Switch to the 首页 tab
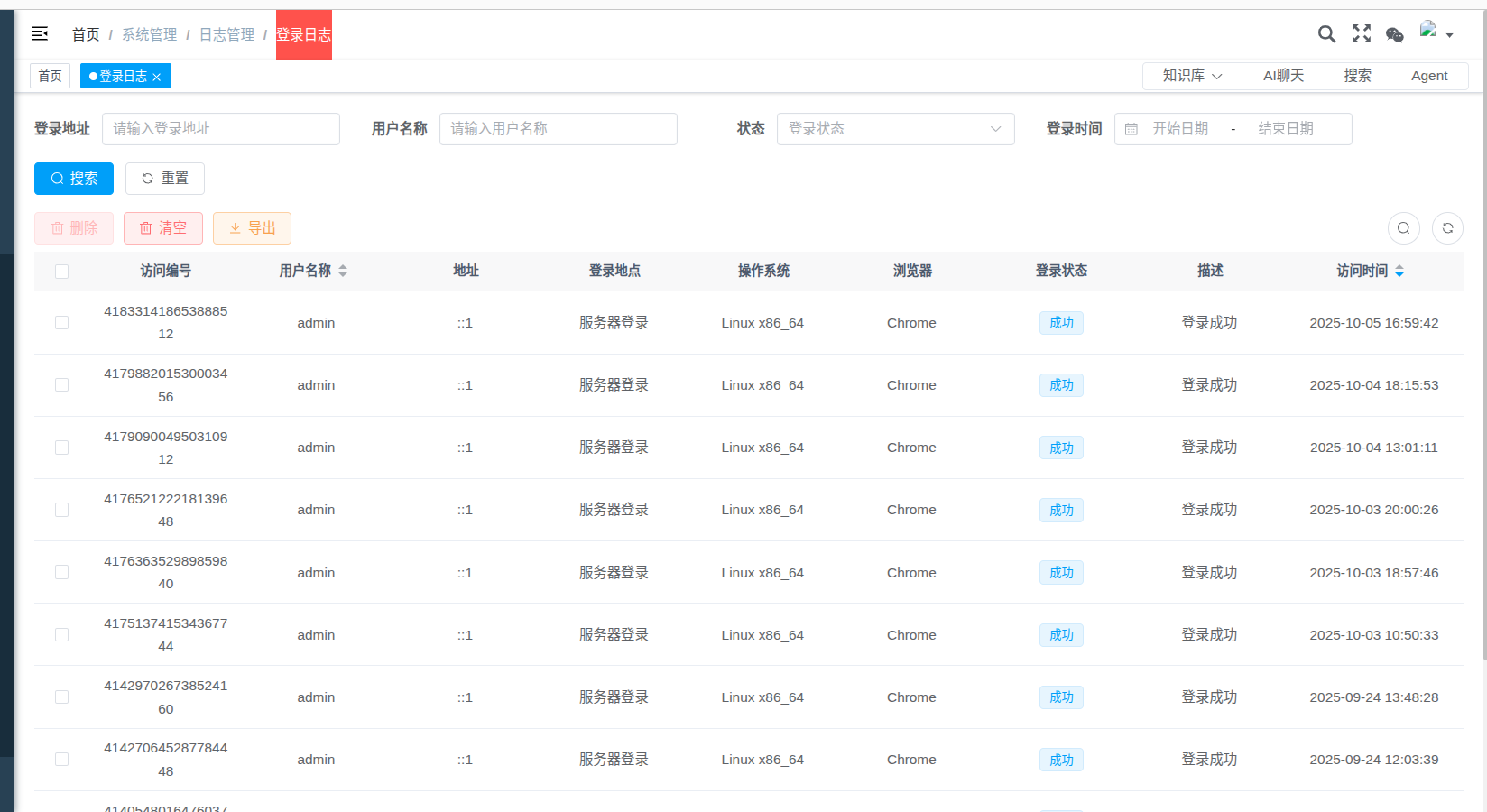 [50, 76]
